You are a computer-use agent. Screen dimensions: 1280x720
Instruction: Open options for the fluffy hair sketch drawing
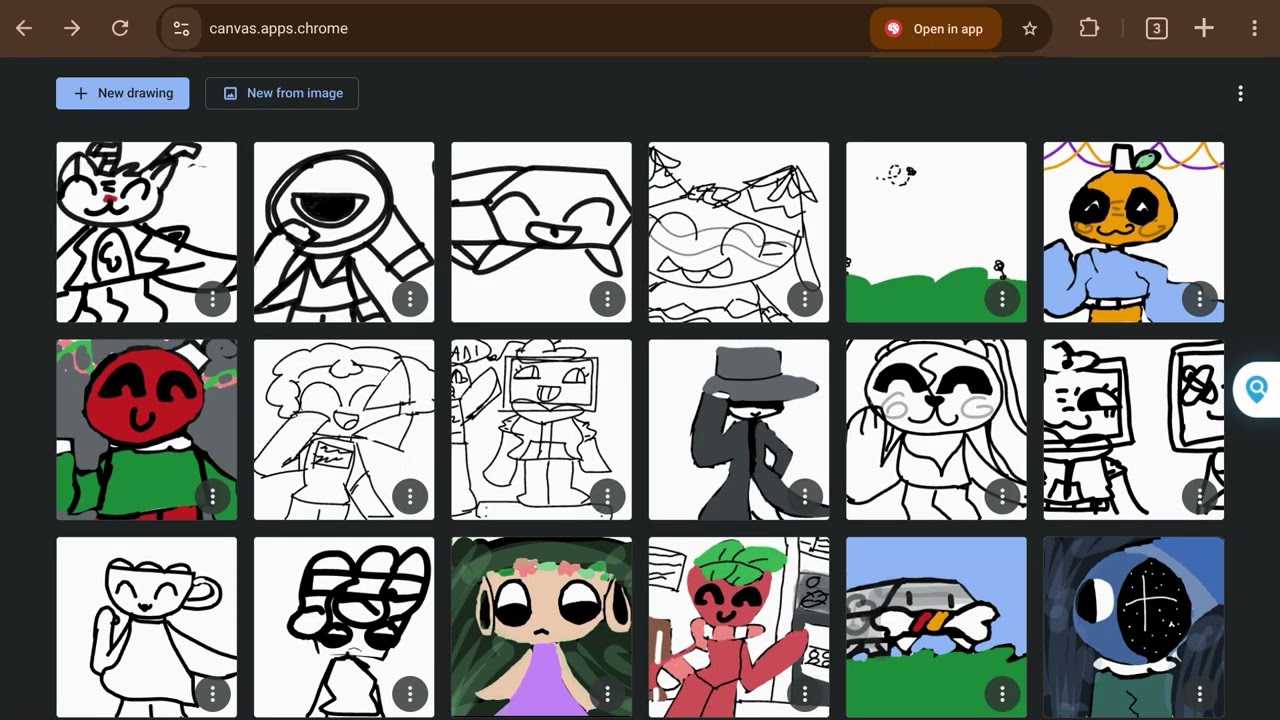pos(410,495)
